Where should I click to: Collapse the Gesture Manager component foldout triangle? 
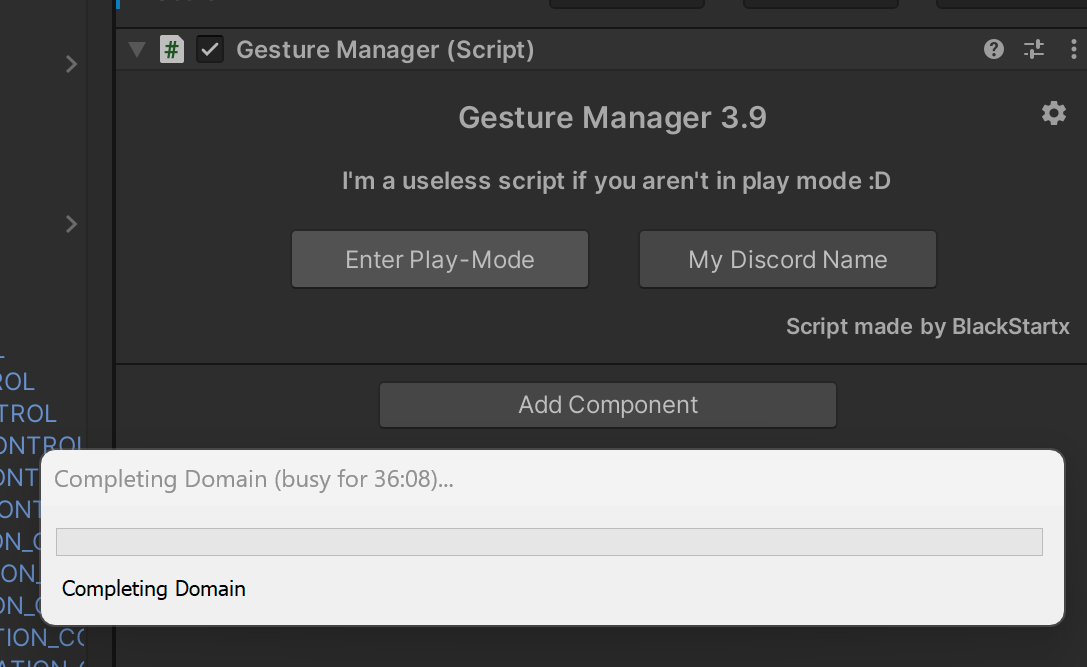[138, 49]
